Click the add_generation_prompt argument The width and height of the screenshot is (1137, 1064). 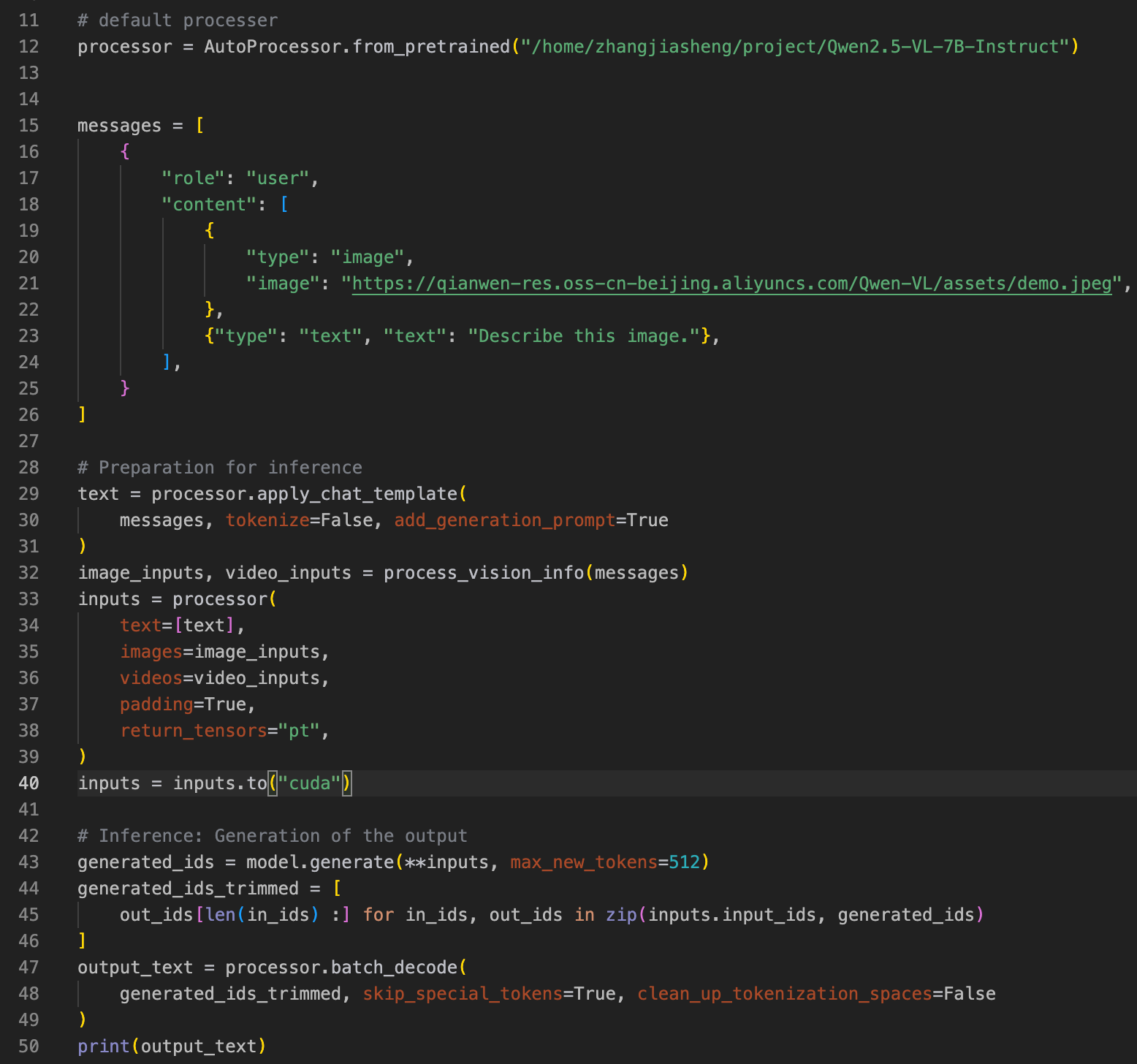(505, 520)
